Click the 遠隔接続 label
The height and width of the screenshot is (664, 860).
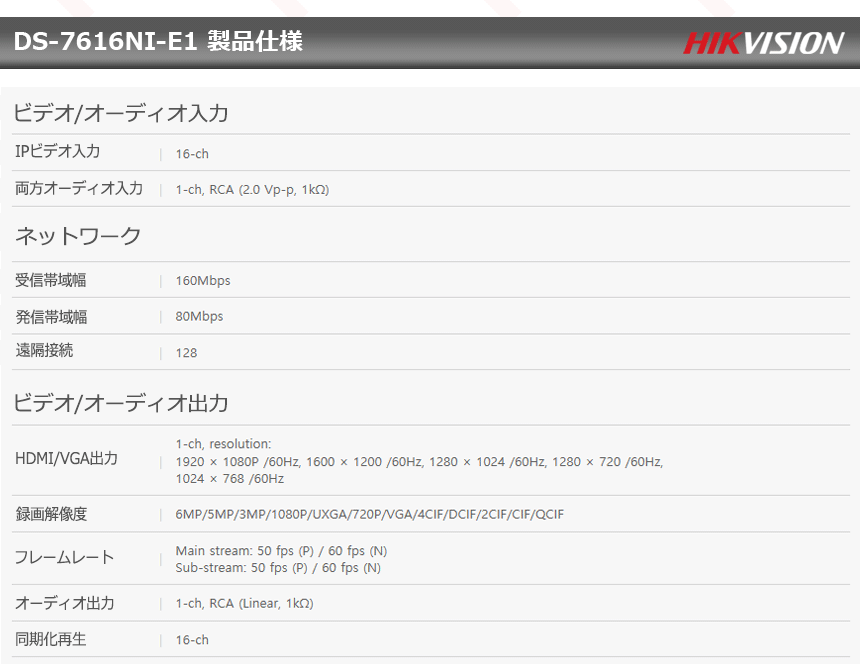[x=44, y=351]
